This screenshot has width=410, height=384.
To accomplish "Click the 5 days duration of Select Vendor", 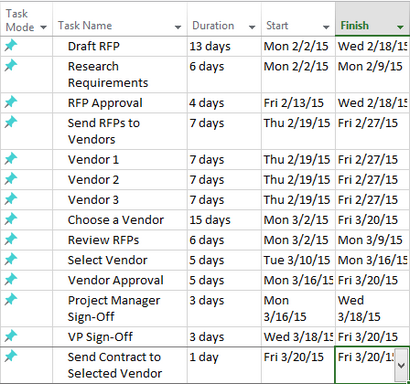I will (x=224, y=260).
